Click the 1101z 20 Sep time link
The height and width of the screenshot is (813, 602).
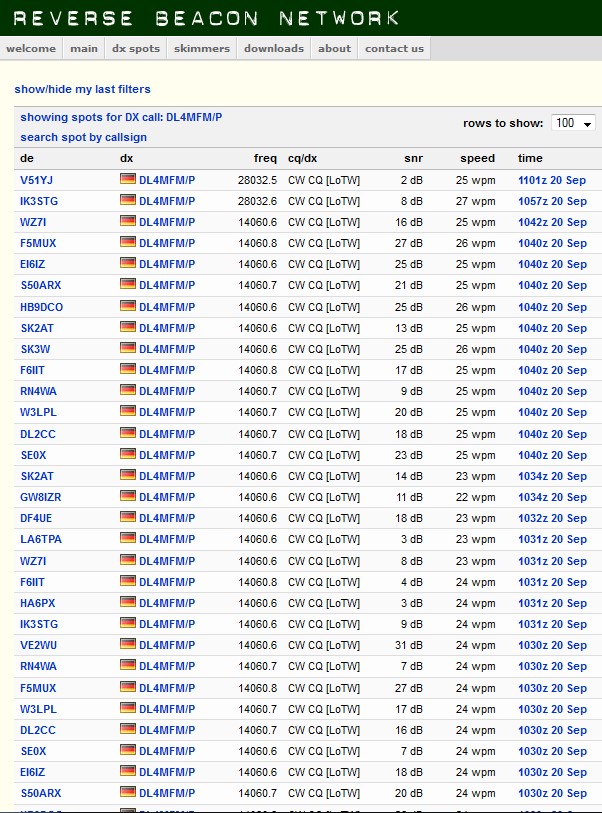click(552, 180)
